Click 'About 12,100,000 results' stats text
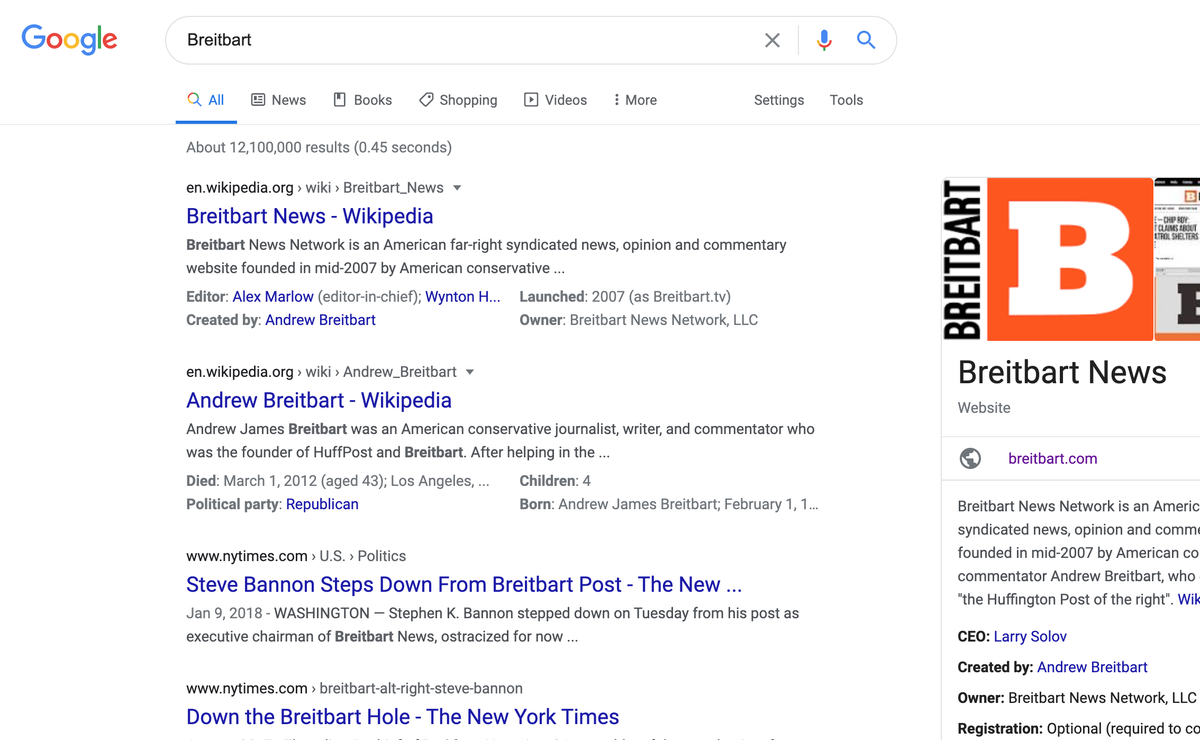This screenshot has width=1200, height=740. coord(319,147)
